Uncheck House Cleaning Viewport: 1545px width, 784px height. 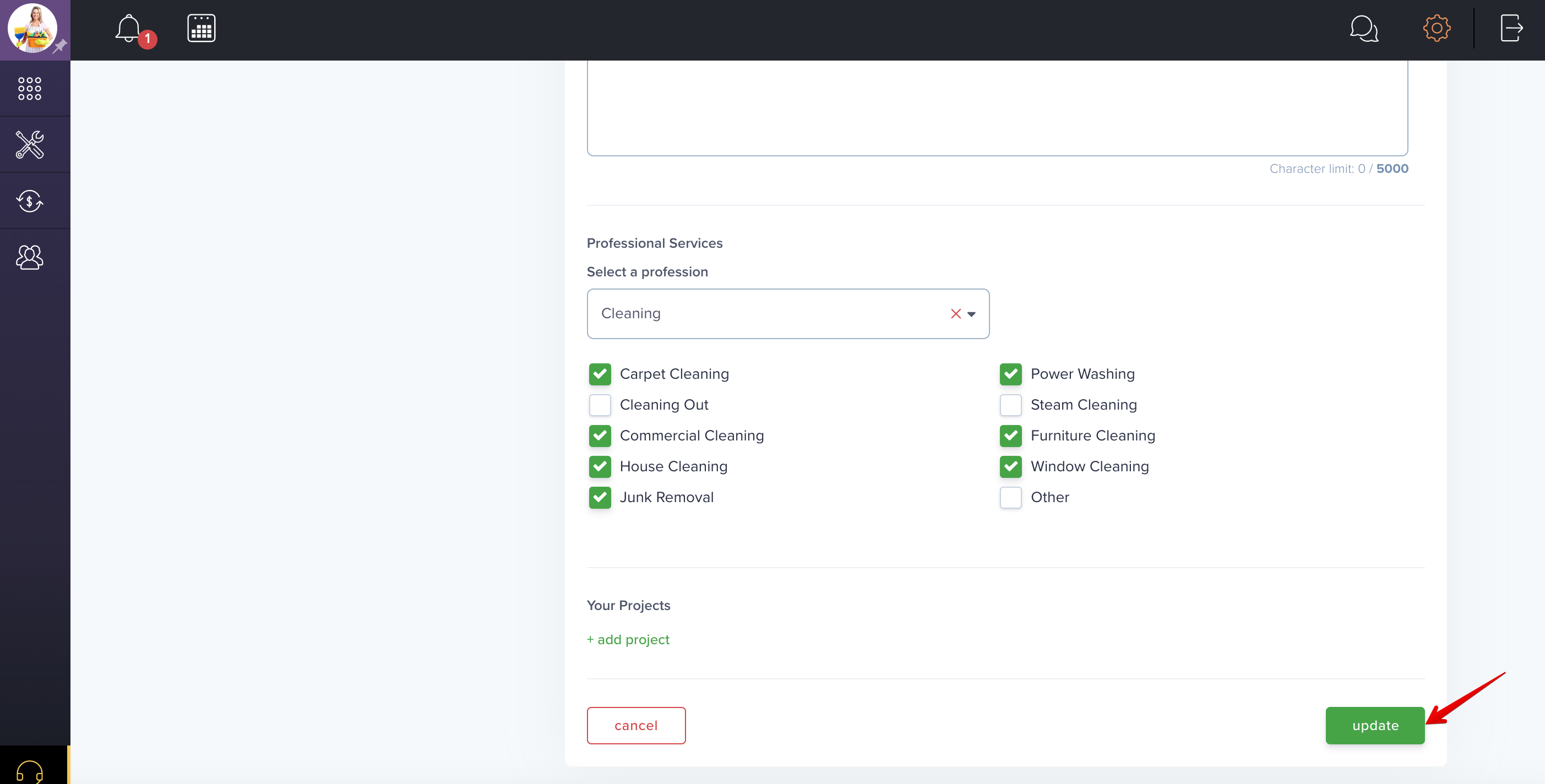pos(600,467)
